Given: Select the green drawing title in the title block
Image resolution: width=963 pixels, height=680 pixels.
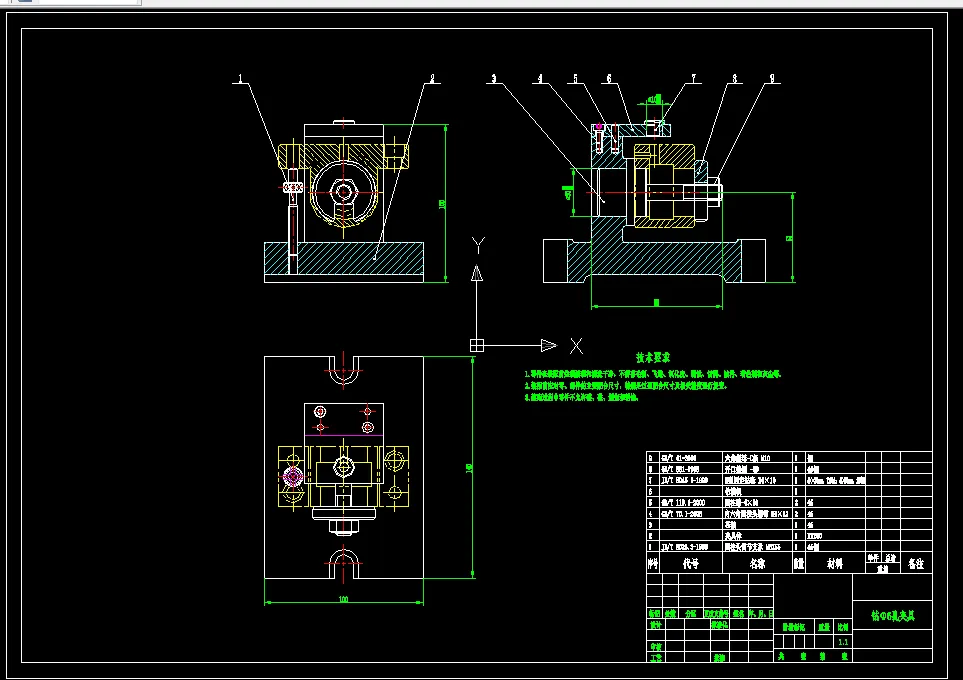Looking at the screenshot, I should (893, 616).
